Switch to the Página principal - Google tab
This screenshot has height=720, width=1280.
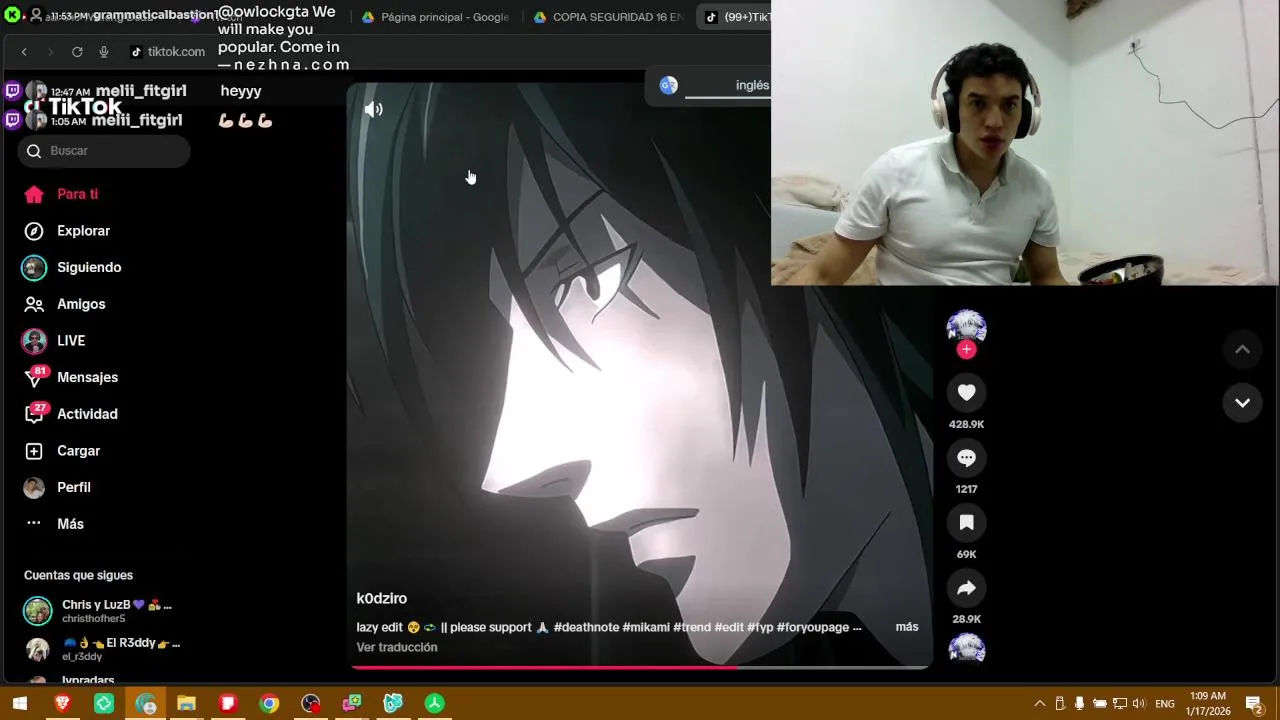(435, 17)
